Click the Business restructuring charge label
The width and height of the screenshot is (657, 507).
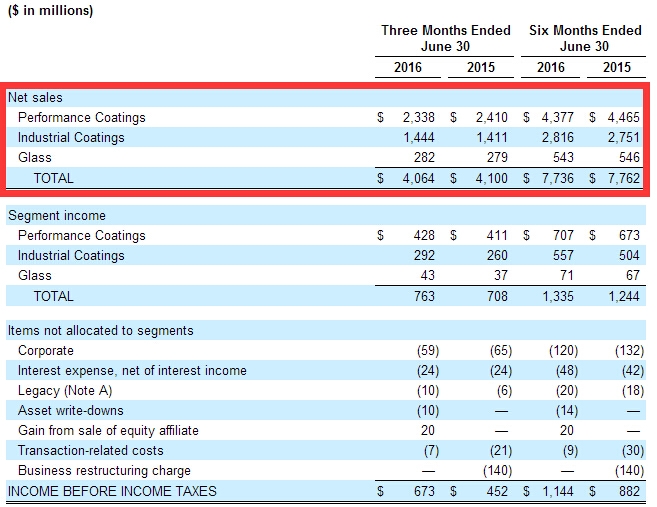click(104, 471)
